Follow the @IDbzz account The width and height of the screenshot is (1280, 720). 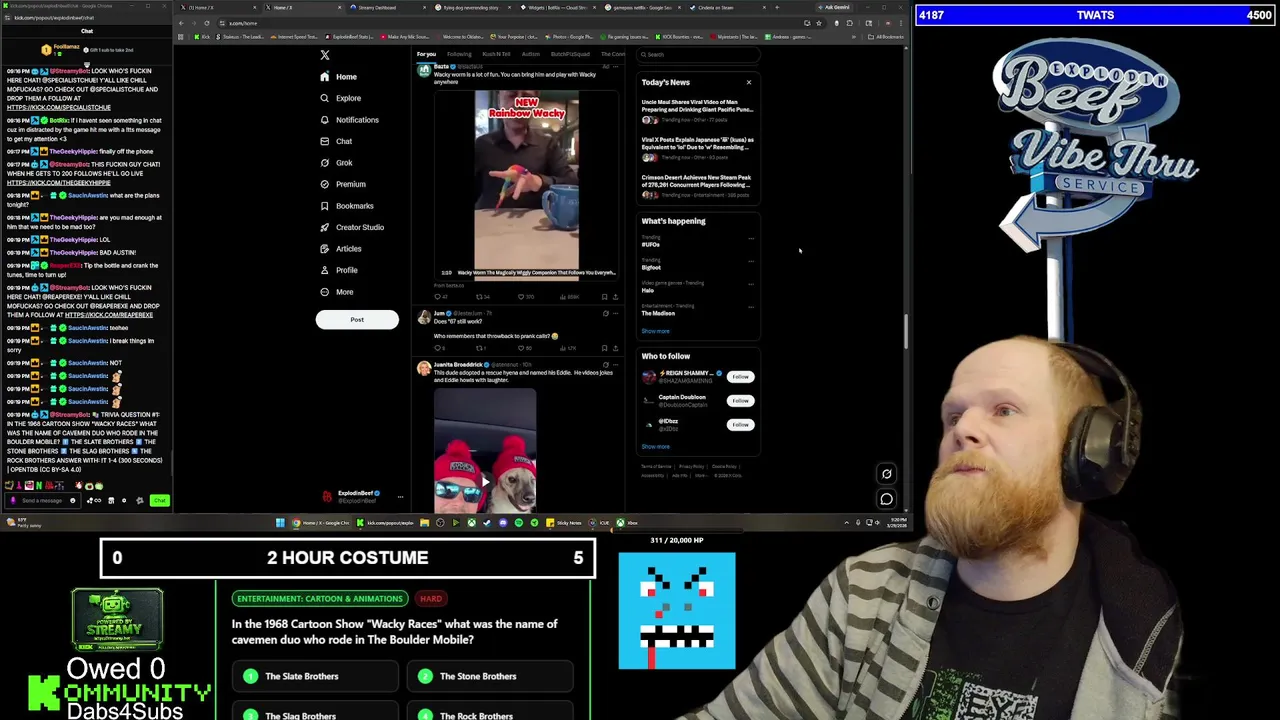740,425
